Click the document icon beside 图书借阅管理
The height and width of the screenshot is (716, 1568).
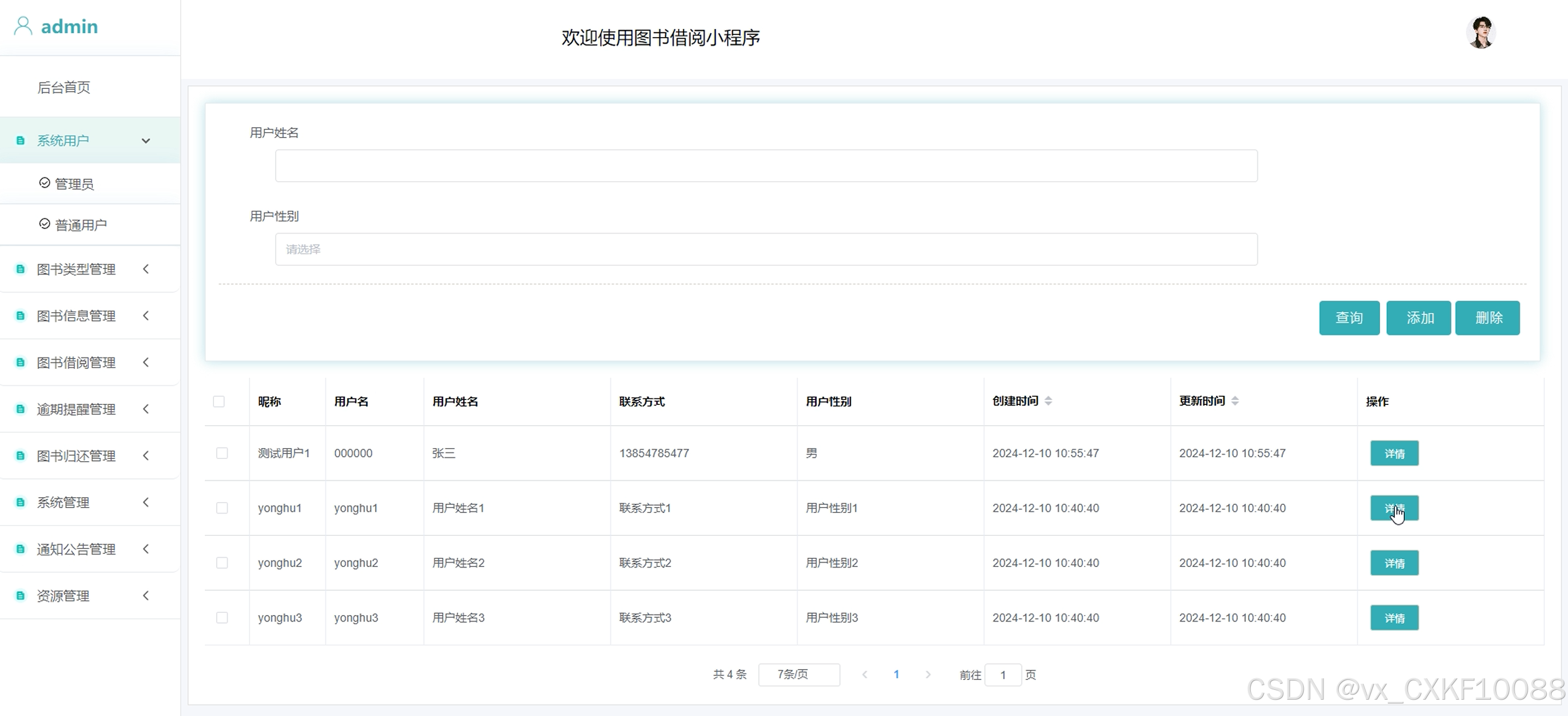(x=20, y=362)
